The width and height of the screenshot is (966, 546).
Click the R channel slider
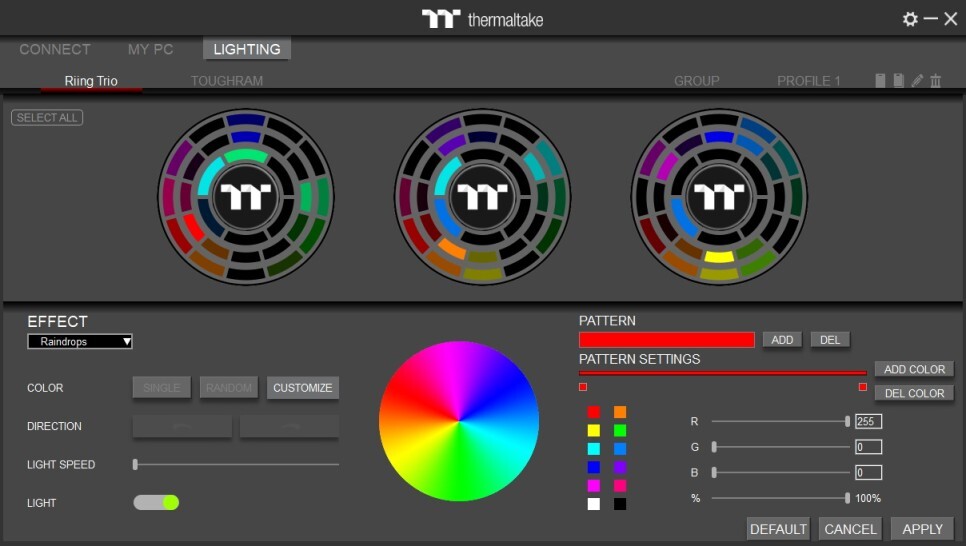[x=781, y=422]
